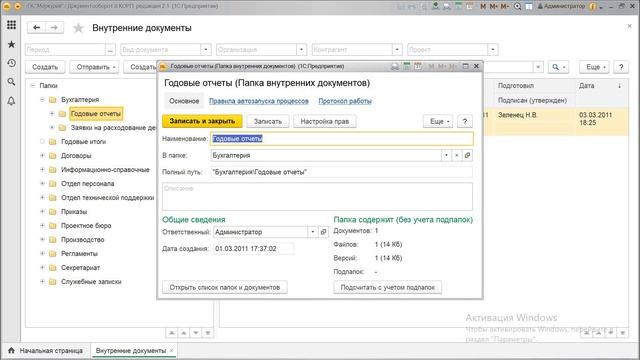Click the Наименование input field

click(x=342, y=138)
